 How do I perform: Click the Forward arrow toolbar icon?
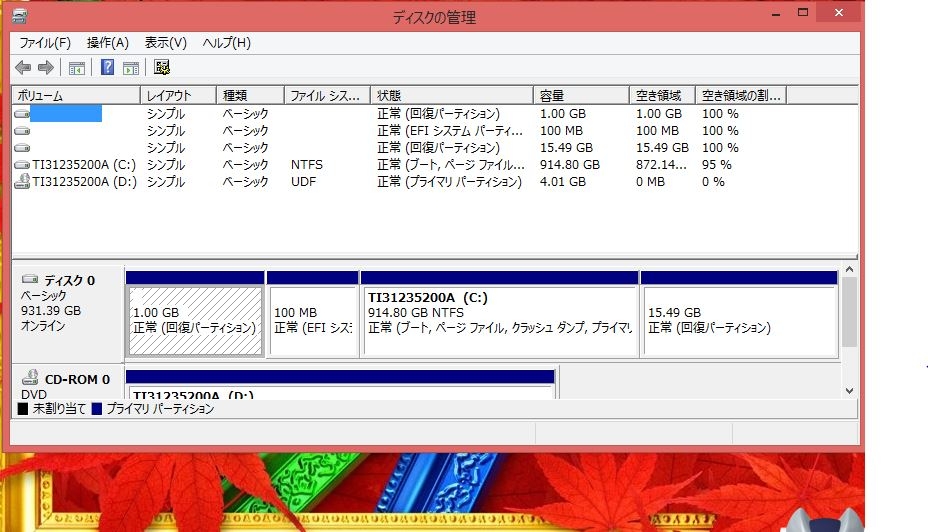pos(46,67)
